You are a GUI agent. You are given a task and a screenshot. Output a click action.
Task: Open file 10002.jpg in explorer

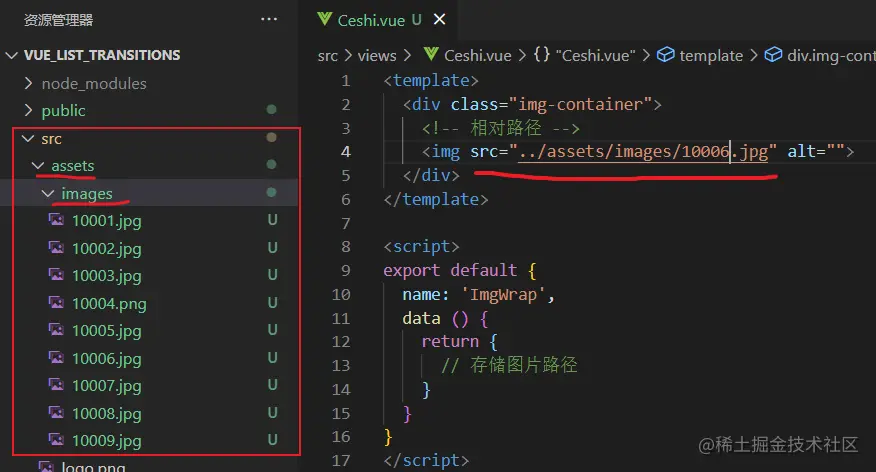(x=107, y=249)
